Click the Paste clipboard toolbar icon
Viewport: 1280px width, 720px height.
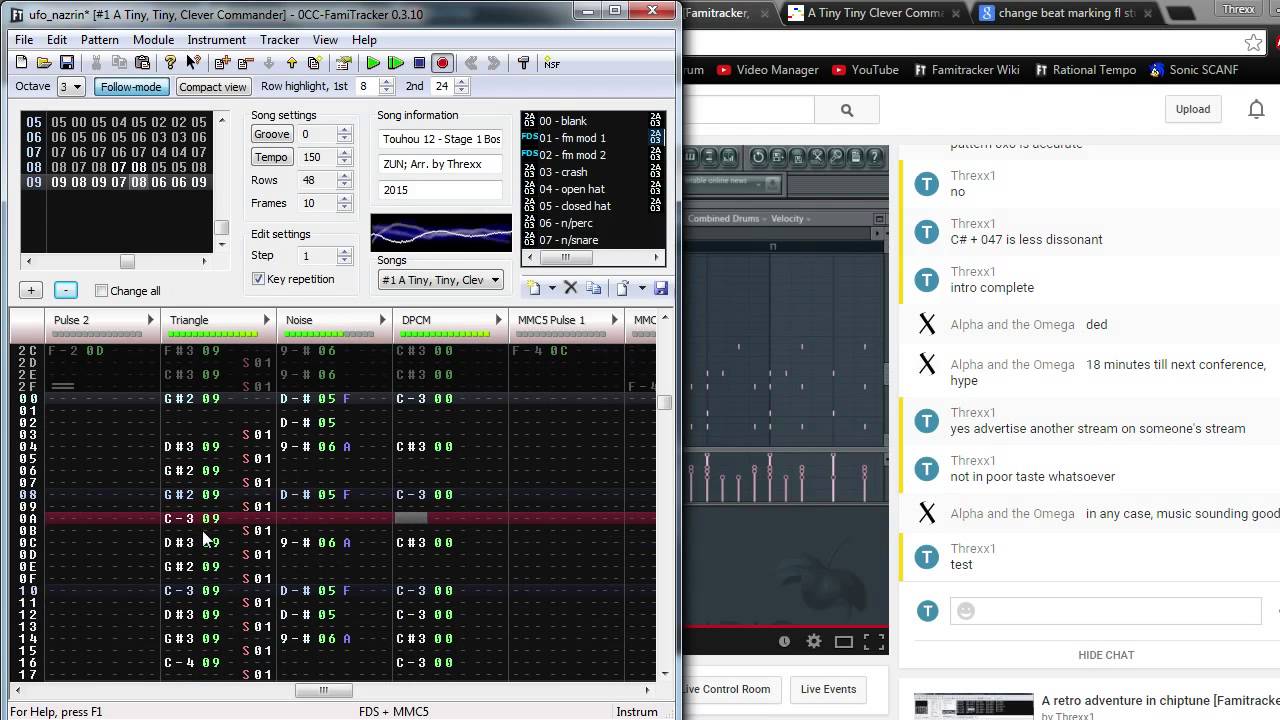click(142, 63)
